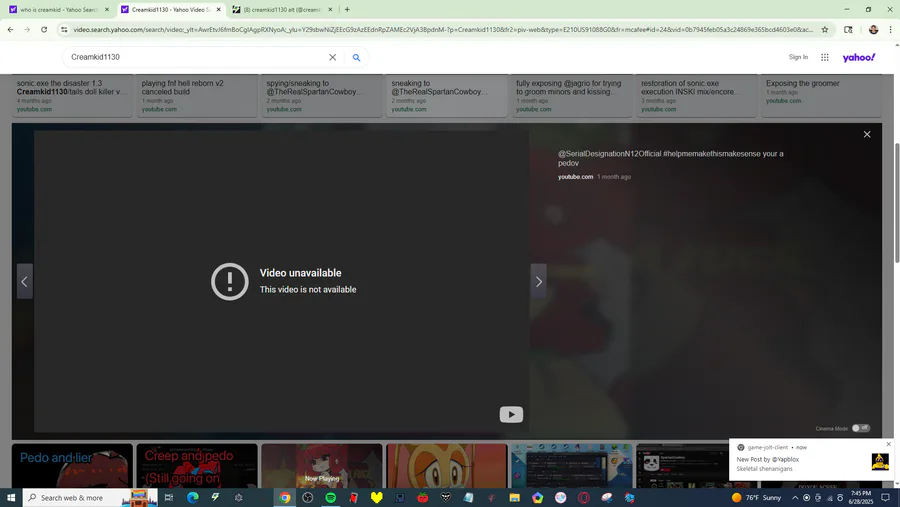Open the yellow heart app on taskbar
This screenshot has width=900, height=507.
tap(377, 498)
